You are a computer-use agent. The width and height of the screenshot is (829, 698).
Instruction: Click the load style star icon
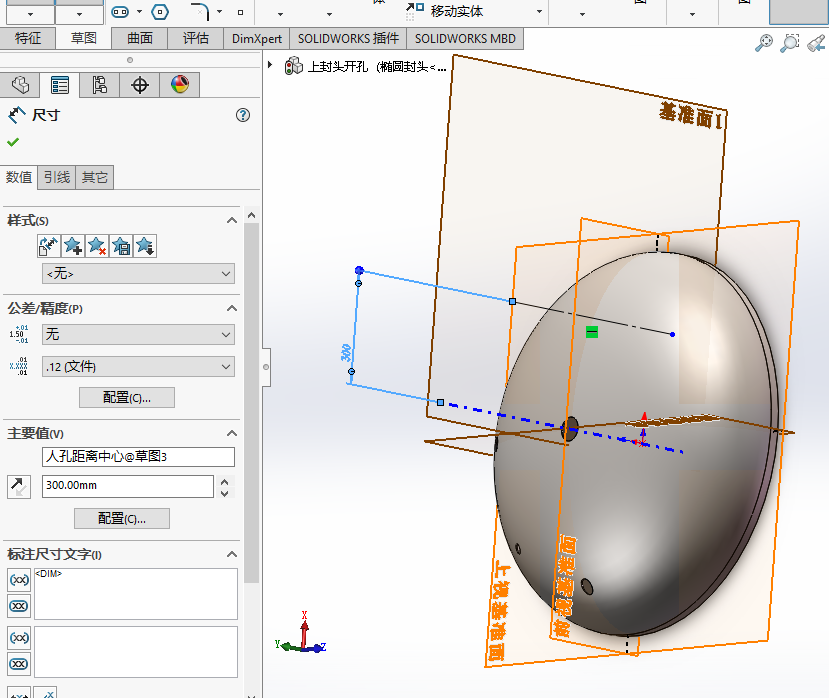pos(143,245)
